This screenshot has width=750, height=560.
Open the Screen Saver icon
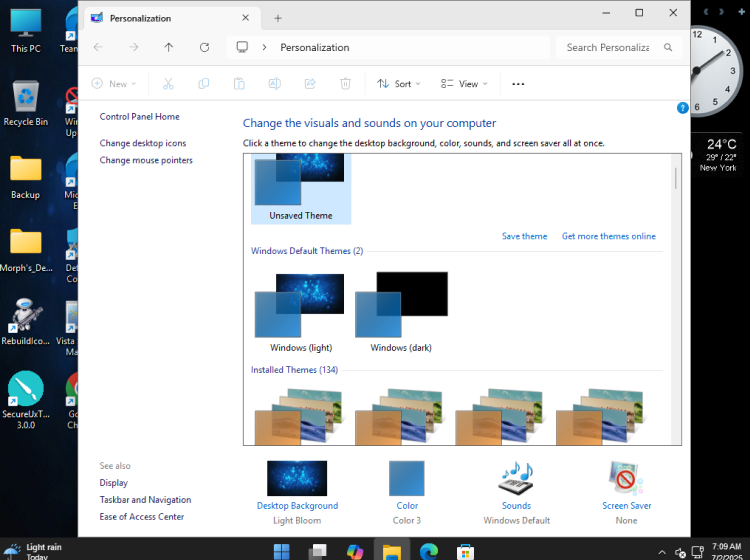(626, 478)
